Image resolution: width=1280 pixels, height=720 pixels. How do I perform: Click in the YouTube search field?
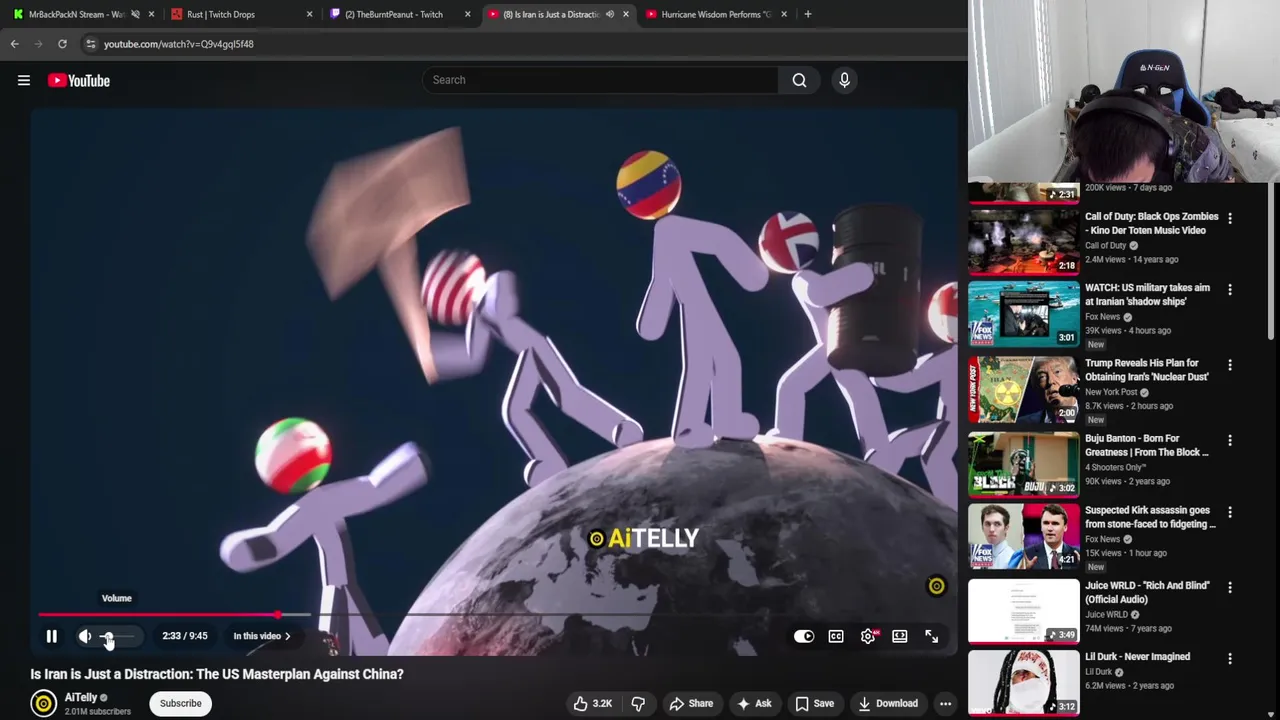coord(600,80)
